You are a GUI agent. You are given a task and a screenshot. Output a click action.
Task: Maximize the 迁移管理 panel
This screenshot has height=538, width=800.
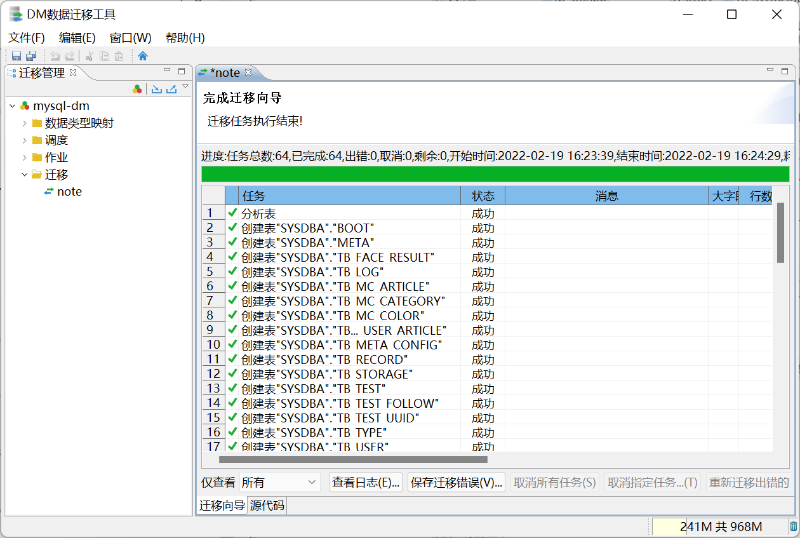[x=182, y=71]
